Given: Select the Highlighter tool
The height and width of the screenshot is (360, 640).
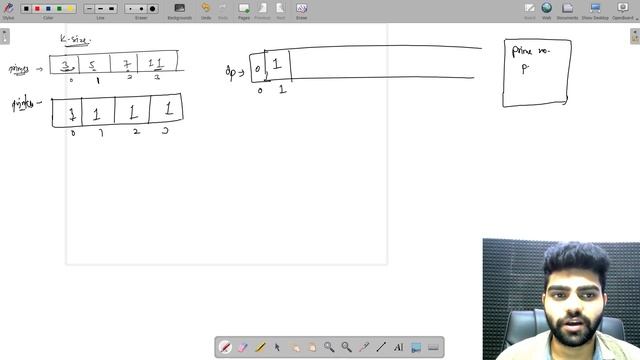Looking at the screenshot, I should 260,347.
